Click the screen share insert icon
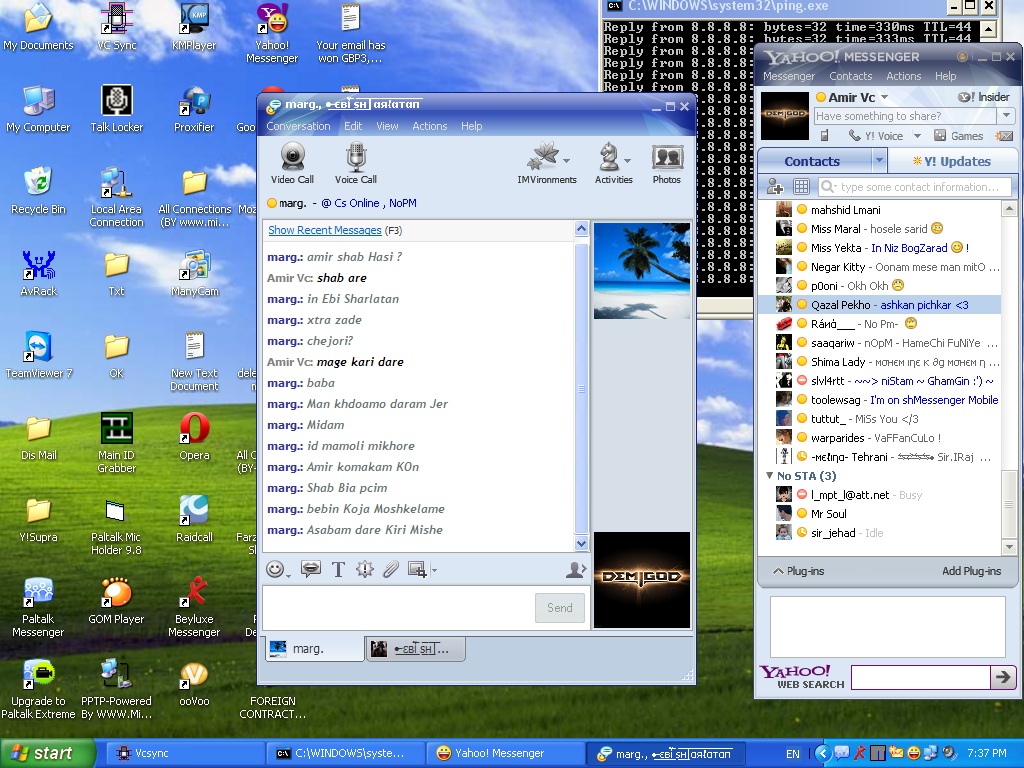 (417, 569)
